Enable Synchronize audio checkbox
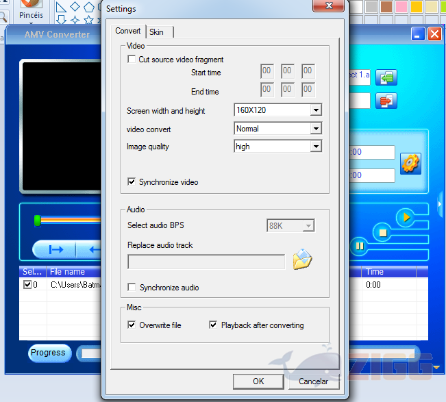 pos(131,287)
